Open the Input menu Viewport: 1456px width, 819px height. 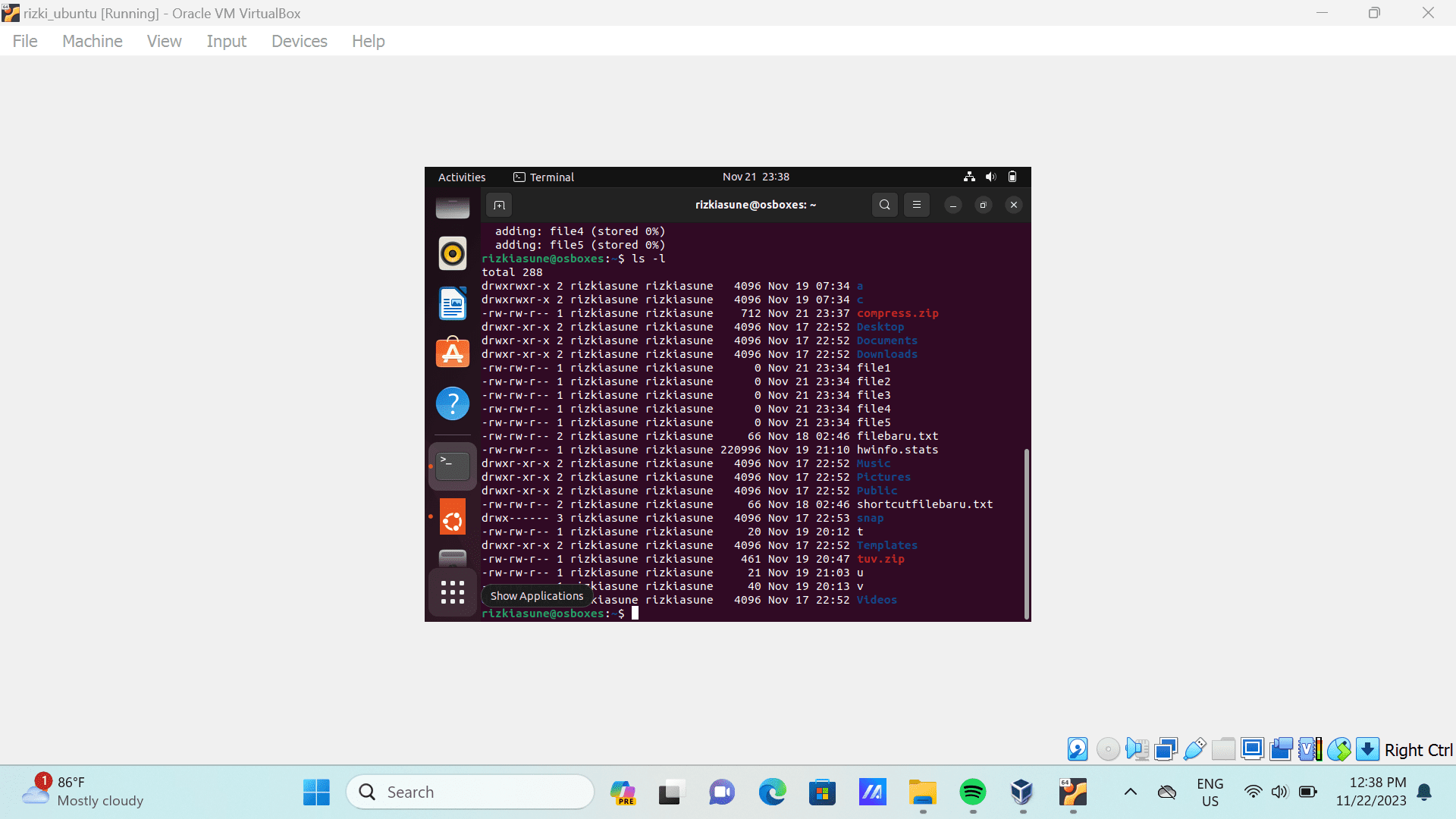227,41
